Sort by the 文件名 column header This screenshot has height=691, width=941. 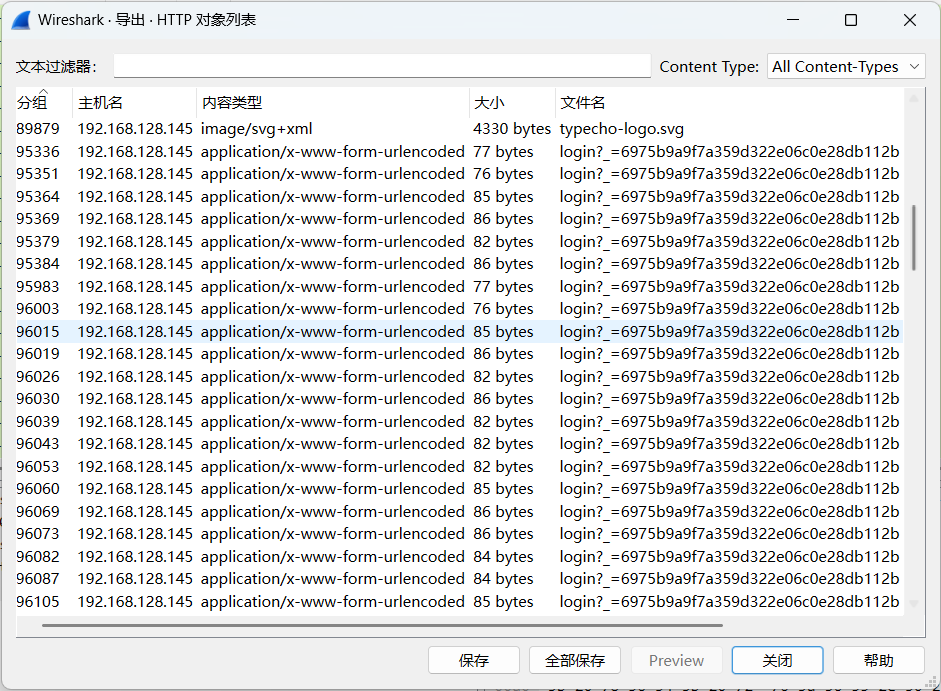[x=729, y=102]
